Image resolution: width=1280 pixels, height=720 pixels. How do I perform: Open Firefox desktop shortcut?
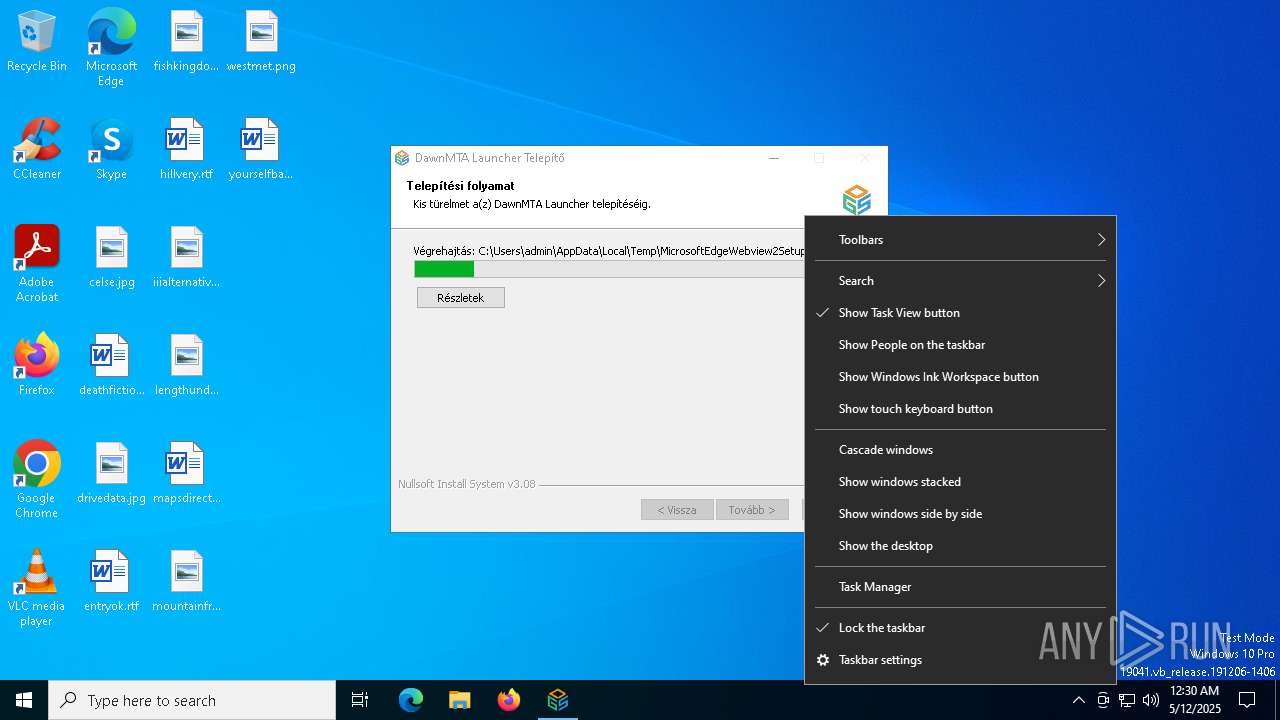click(x=37, y=366)
